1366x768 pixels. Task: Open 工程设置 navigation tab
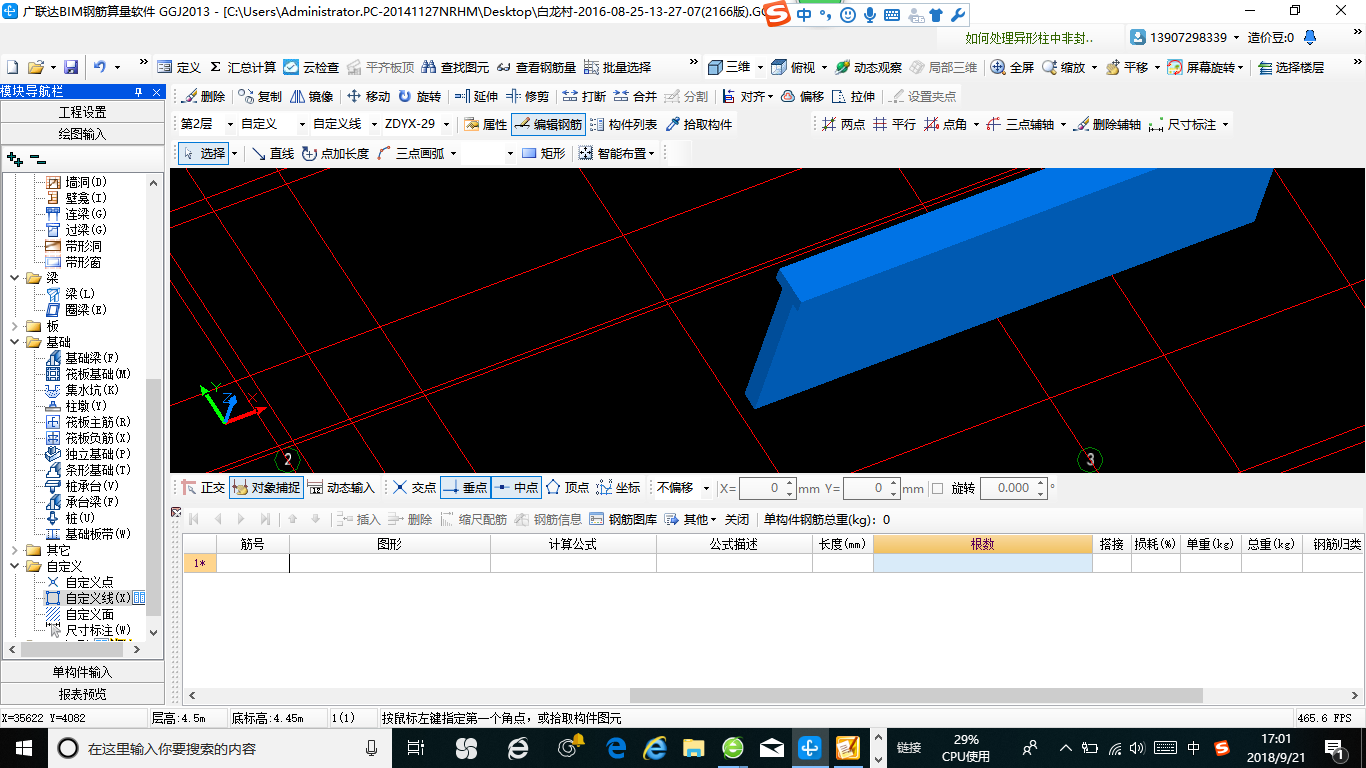82,112
